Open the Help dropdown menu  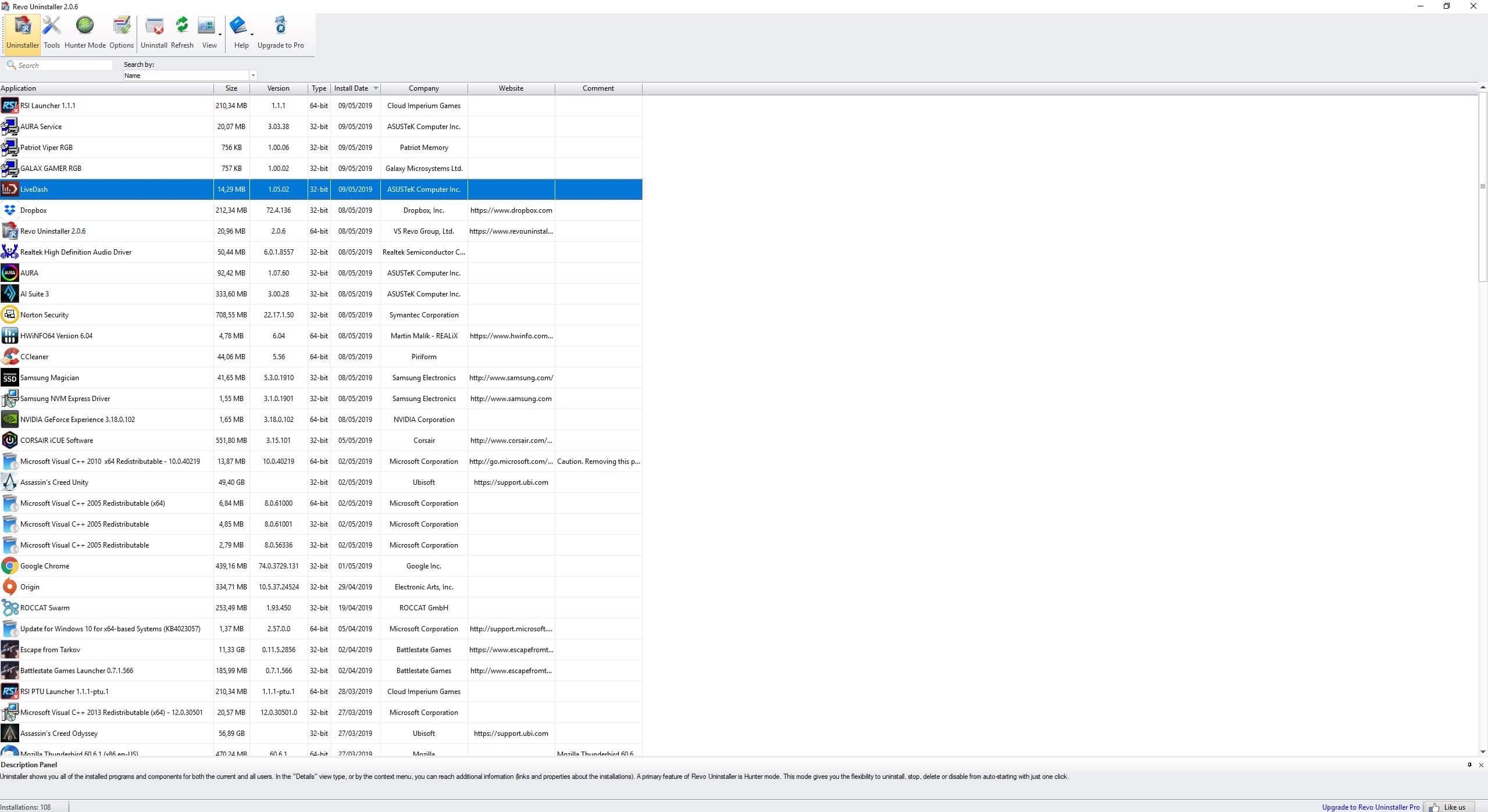coord(251,35)
